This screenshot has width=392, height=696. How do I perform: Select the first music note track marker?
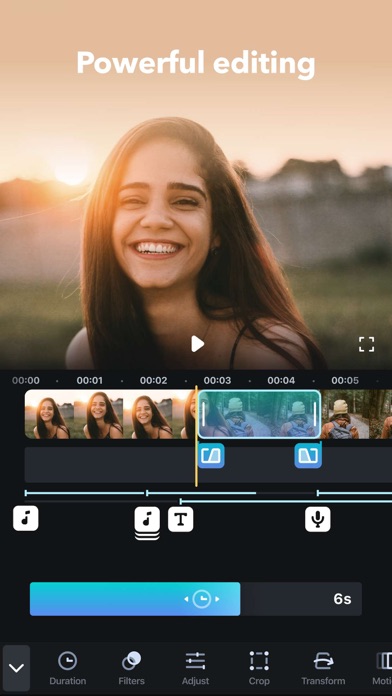tap(26, 518)
